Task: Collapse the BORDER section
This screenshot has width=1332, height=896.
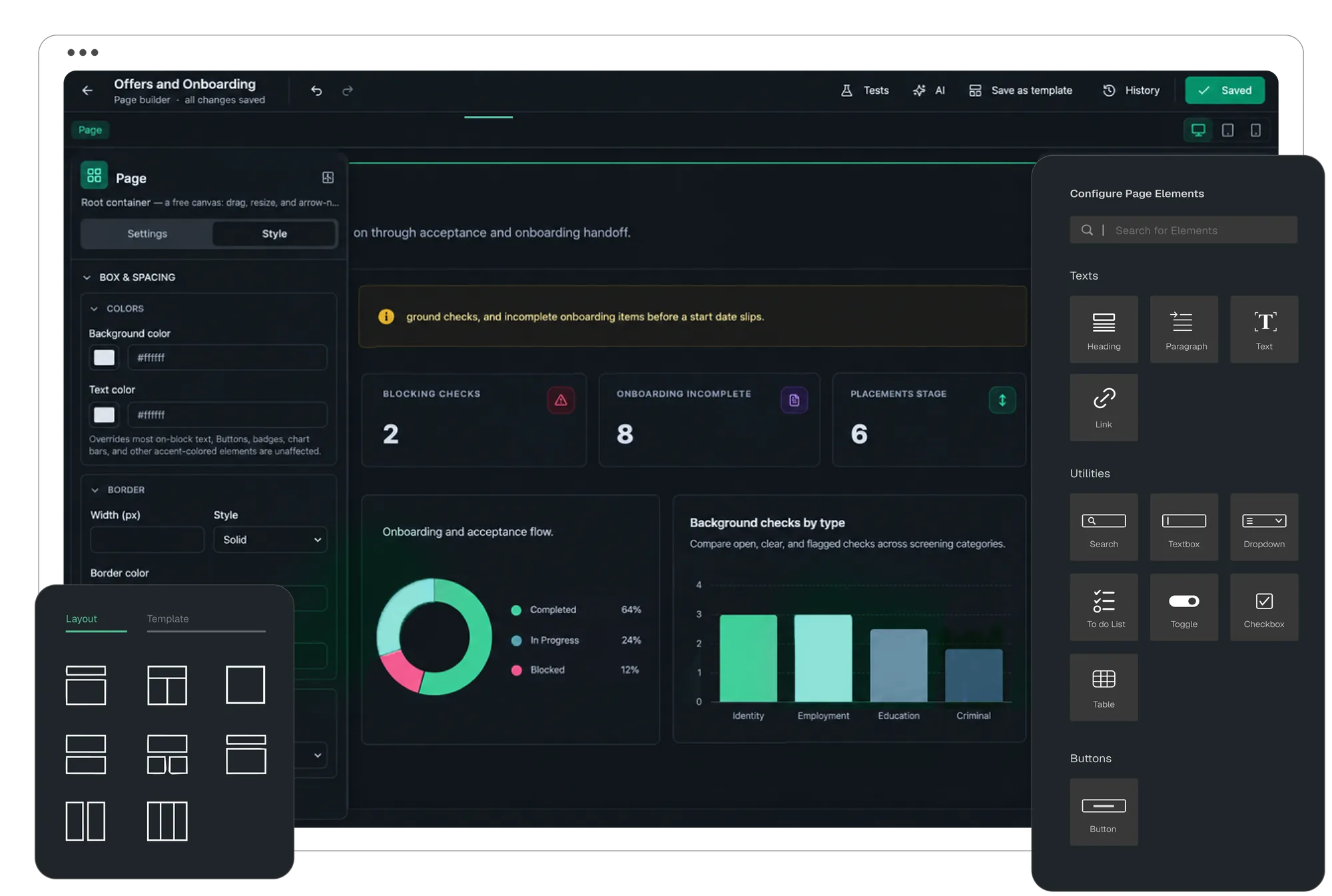Action: [x=95, y=490]
